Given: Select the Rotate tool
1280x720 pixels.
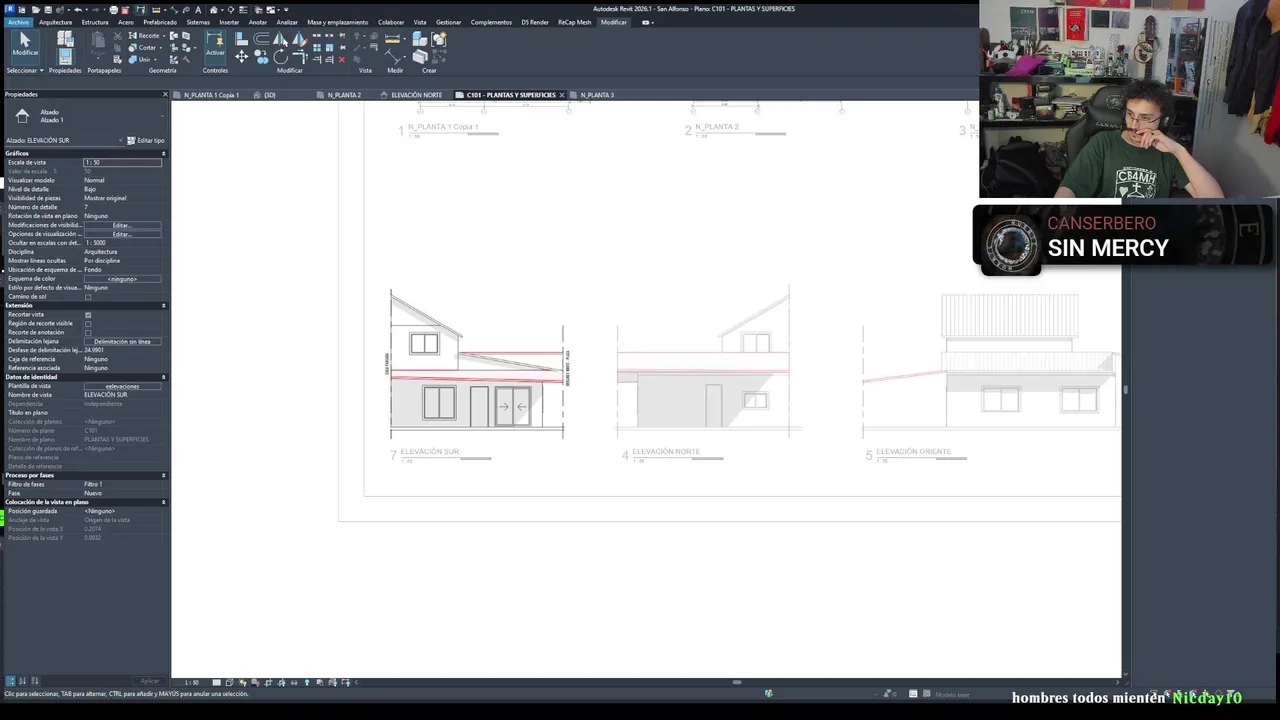Looking at the screenshot, I should pyautogui.click(x=281, y=58).
